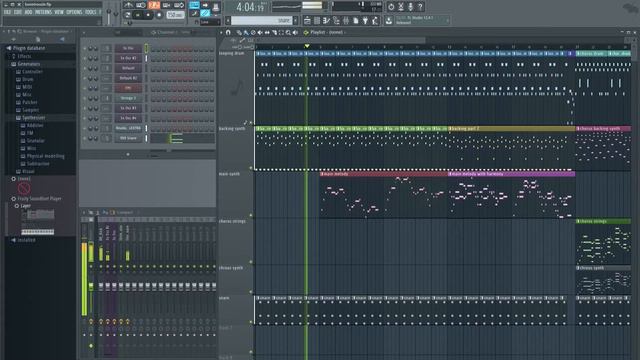Click the Stringy 2 channel button
This screenshot has width=640, height=360.
point(128,98)
